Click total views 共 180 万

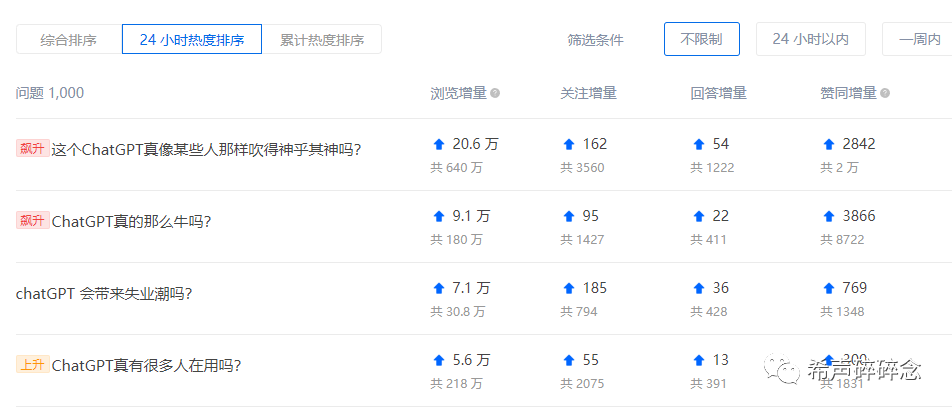pos(457,240)
